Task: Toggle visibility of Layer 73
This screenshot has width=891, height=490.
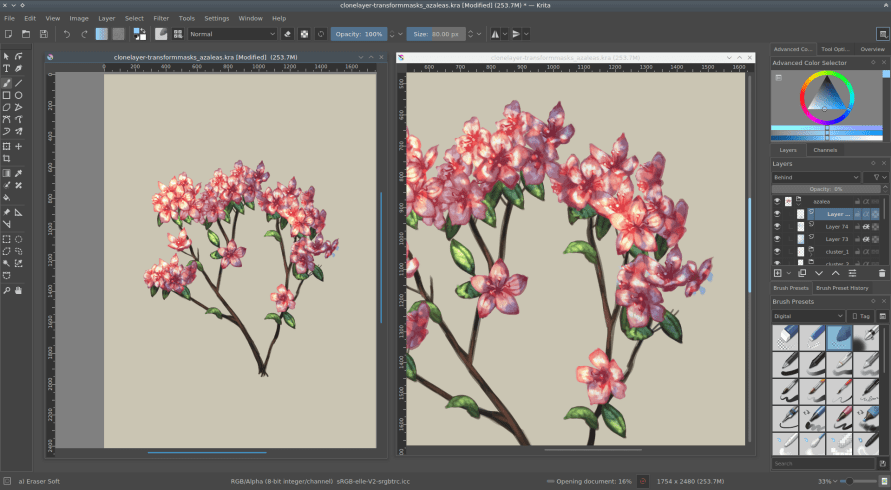Action: tap(777, 239)
